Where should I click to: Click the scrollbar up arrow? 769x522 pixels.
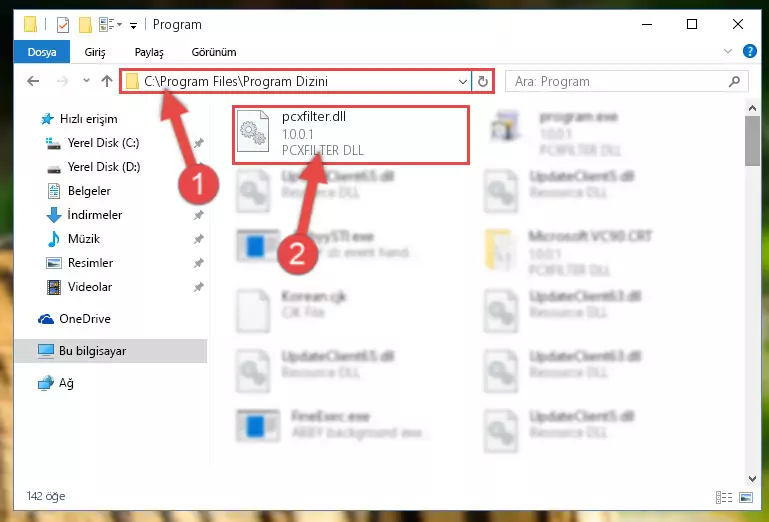point(752,107)
